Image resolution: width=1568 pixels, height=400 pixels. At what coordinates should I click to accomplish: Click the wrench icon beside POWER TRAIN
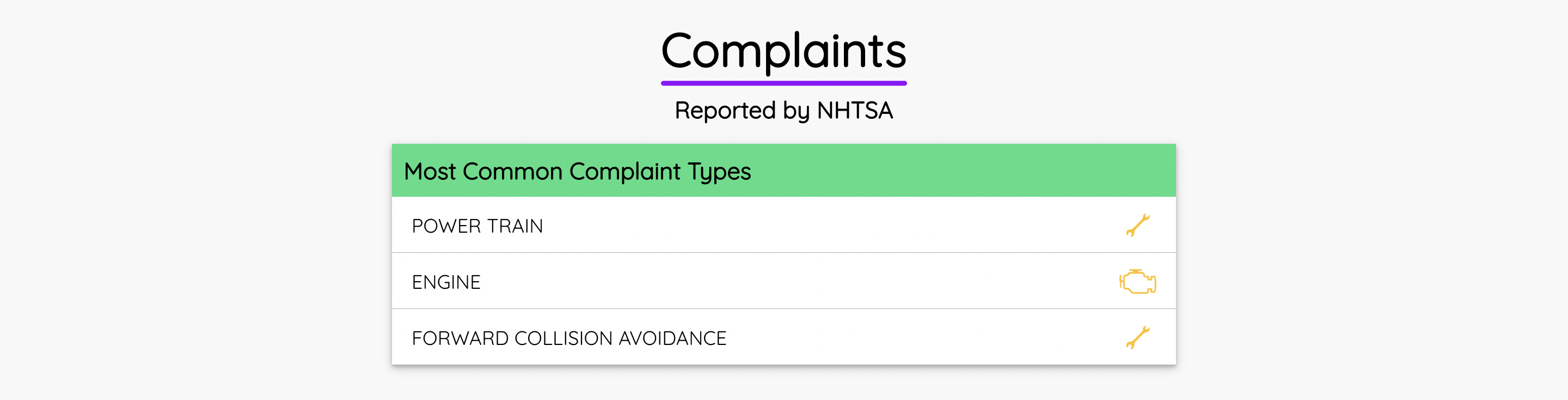(1137, 225)
